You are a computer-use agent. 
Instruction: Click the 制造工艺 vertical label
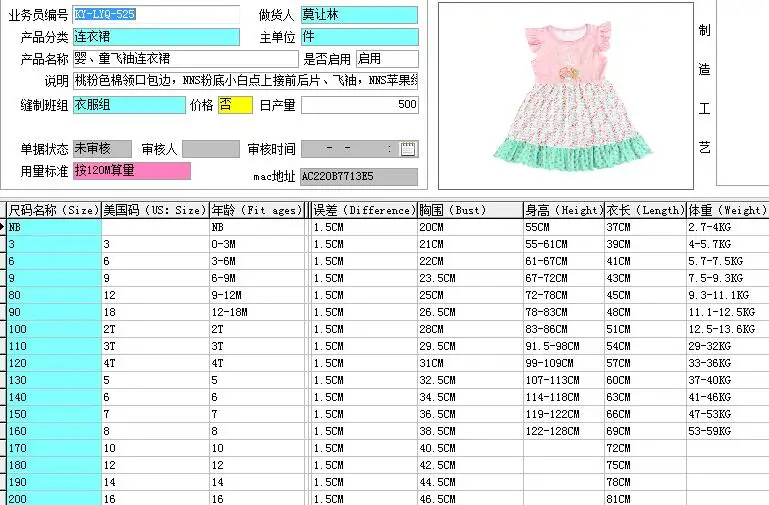(705, 89)
